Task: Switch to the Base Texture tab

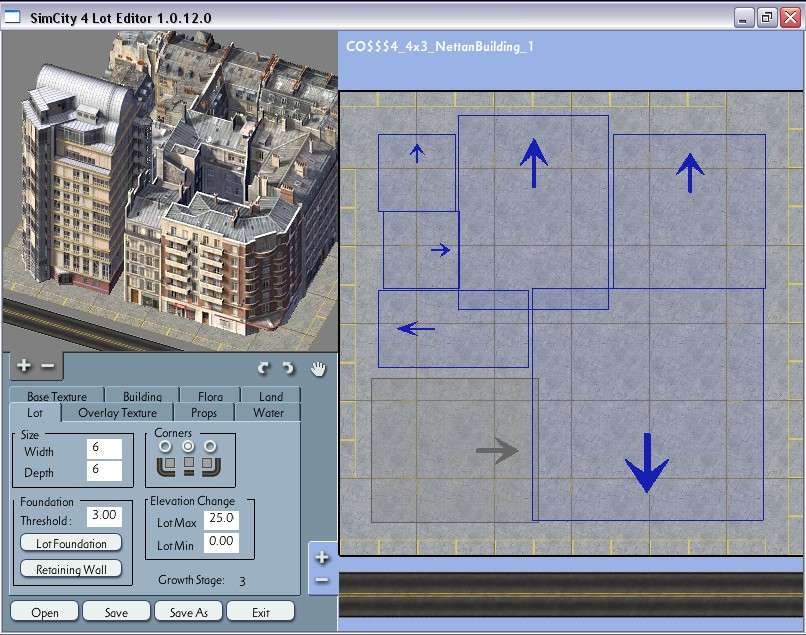Action: click(x=57, y=396)
